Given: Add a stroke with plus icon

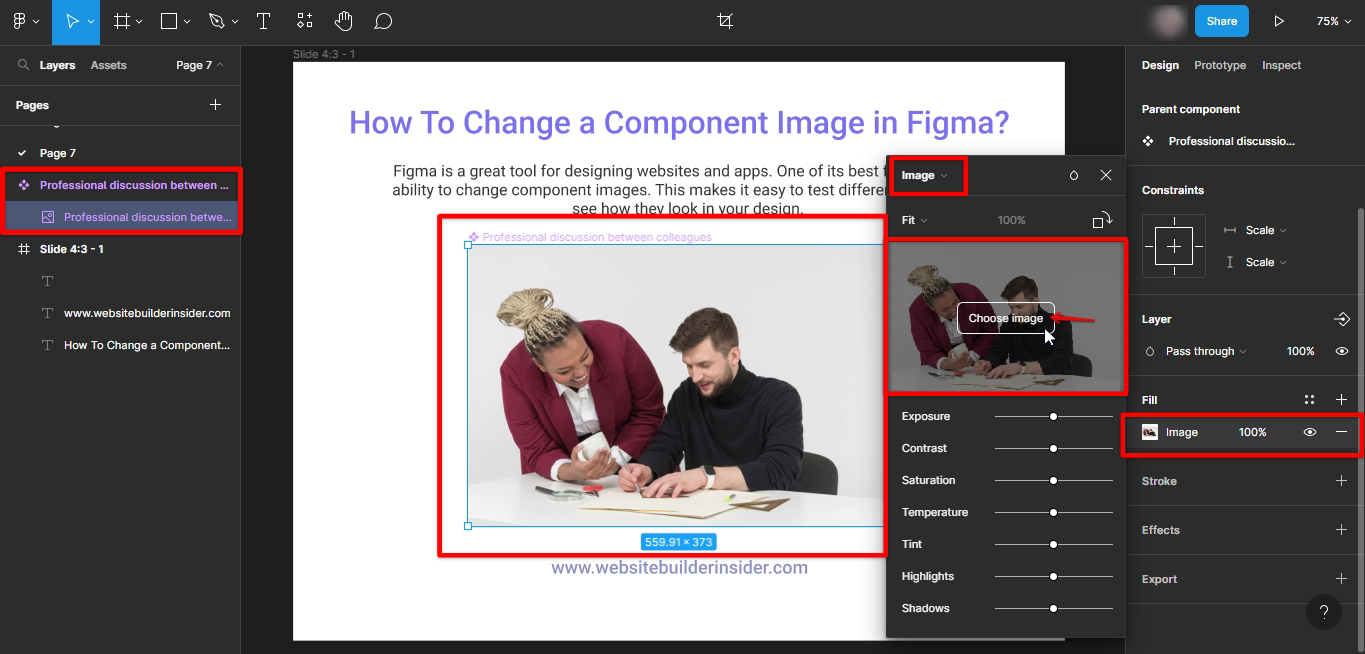Looking at the screenshot, I should (x=1342, y=481).
